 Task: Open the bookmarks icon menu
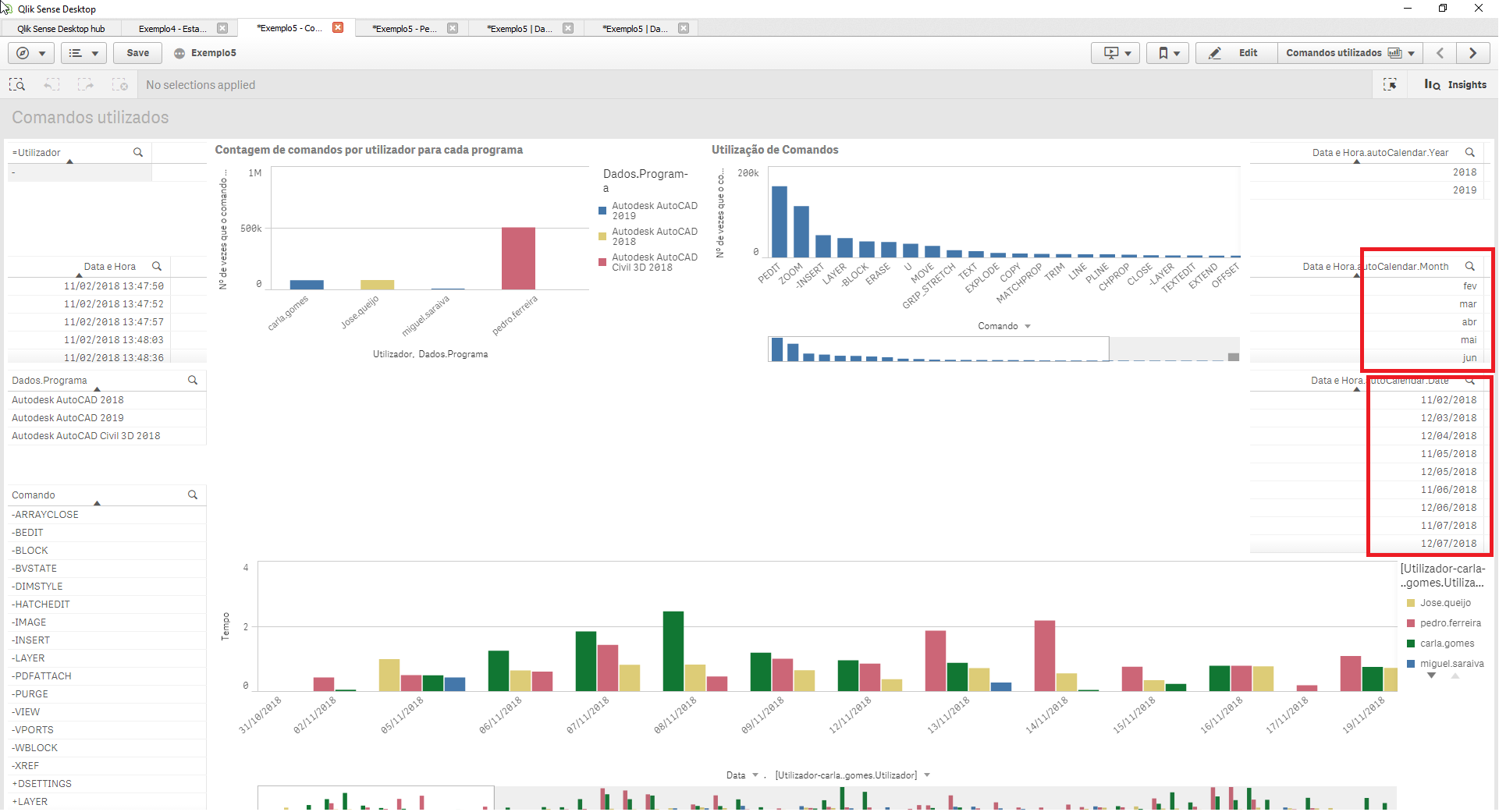1167,53
